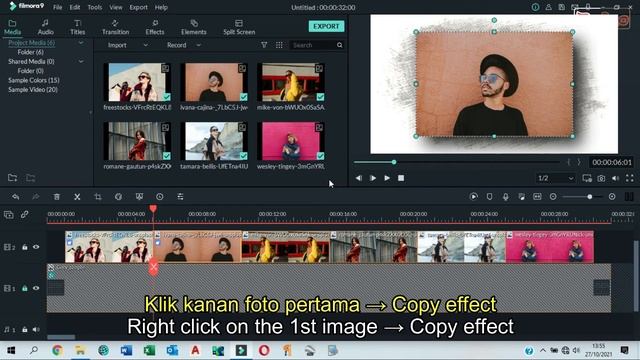Screen dimensions: 640x360
Task: Toggle lock on video track 2
Action: point(25,247)
